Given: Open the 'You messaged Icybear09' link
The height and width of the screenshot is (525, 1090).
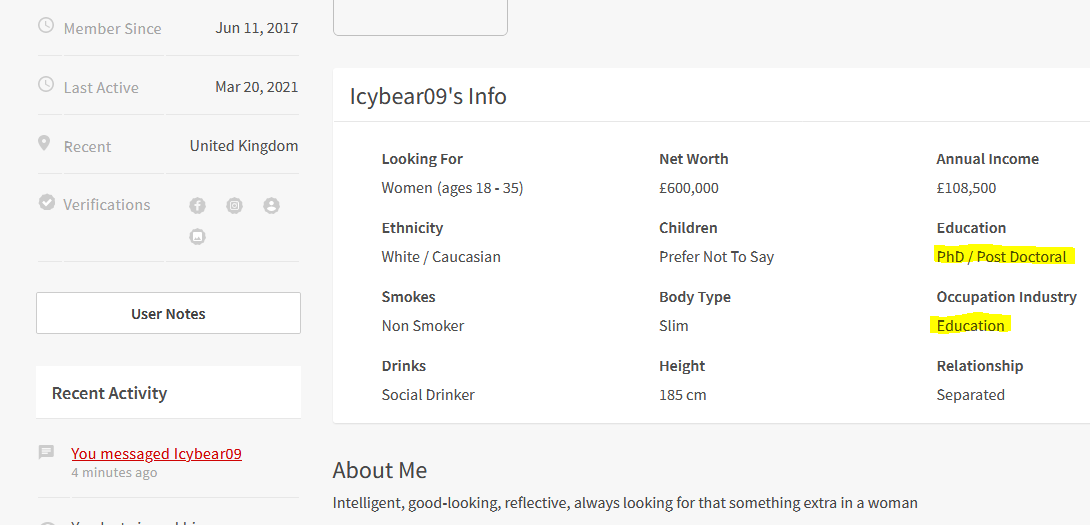Looking at the screenshot, I should click(x=156, y=454).
